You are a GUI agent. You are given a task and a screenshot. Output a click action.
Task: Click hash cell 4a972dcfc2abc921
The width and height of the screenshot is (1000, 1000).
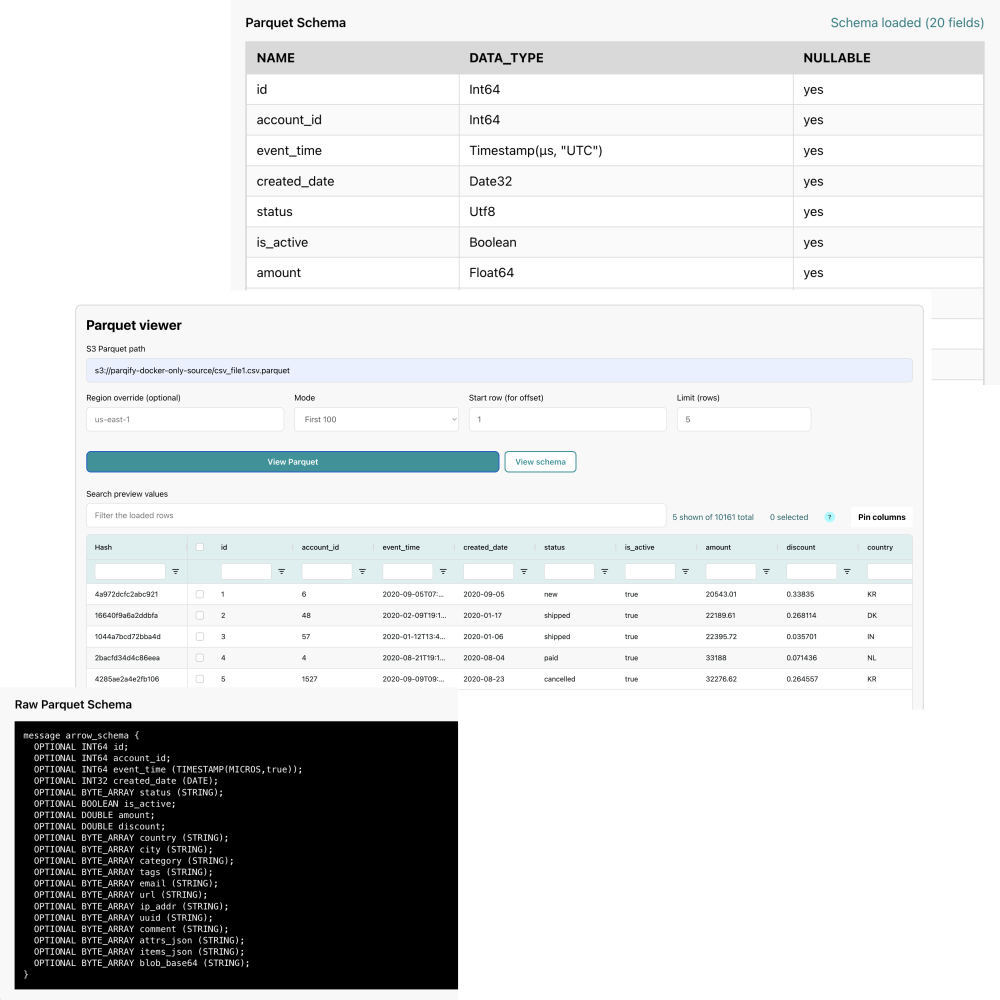click(126, 594)
